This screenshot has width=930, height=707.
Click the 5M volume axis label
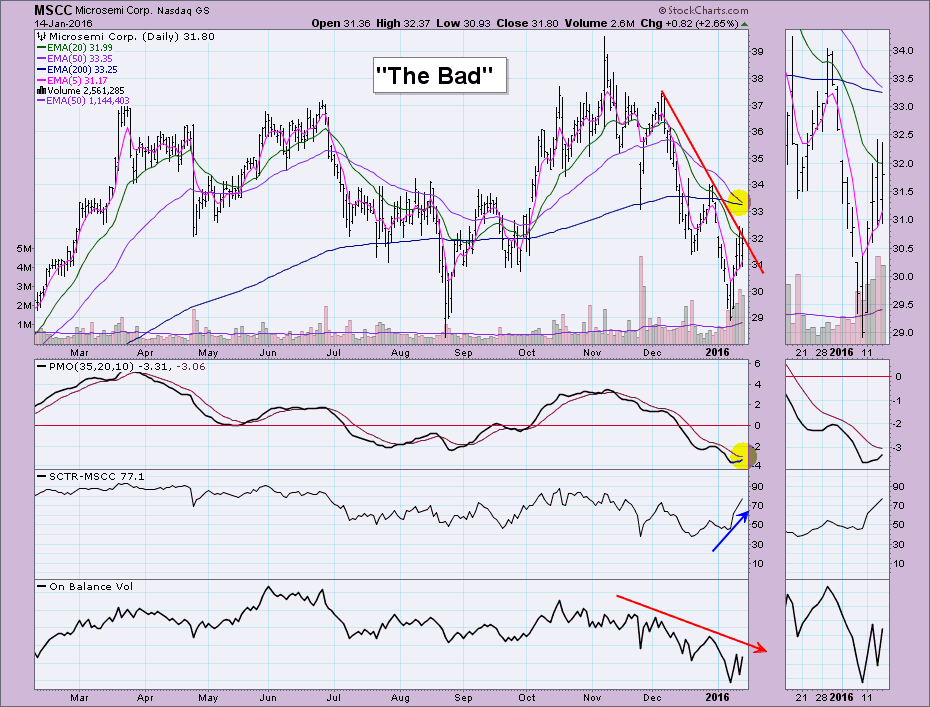coord(24,249)
